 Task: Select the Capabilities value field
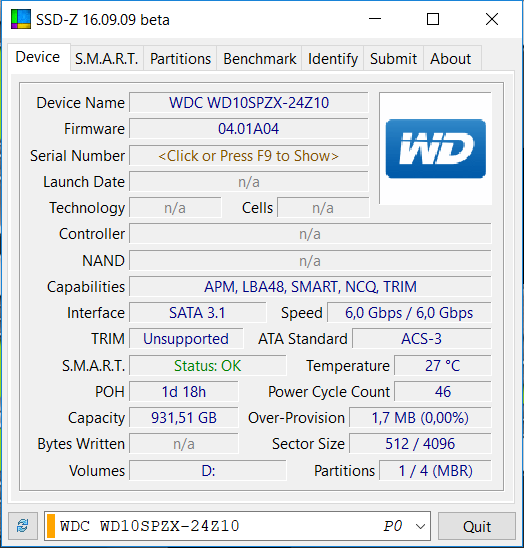pos(310,287)
